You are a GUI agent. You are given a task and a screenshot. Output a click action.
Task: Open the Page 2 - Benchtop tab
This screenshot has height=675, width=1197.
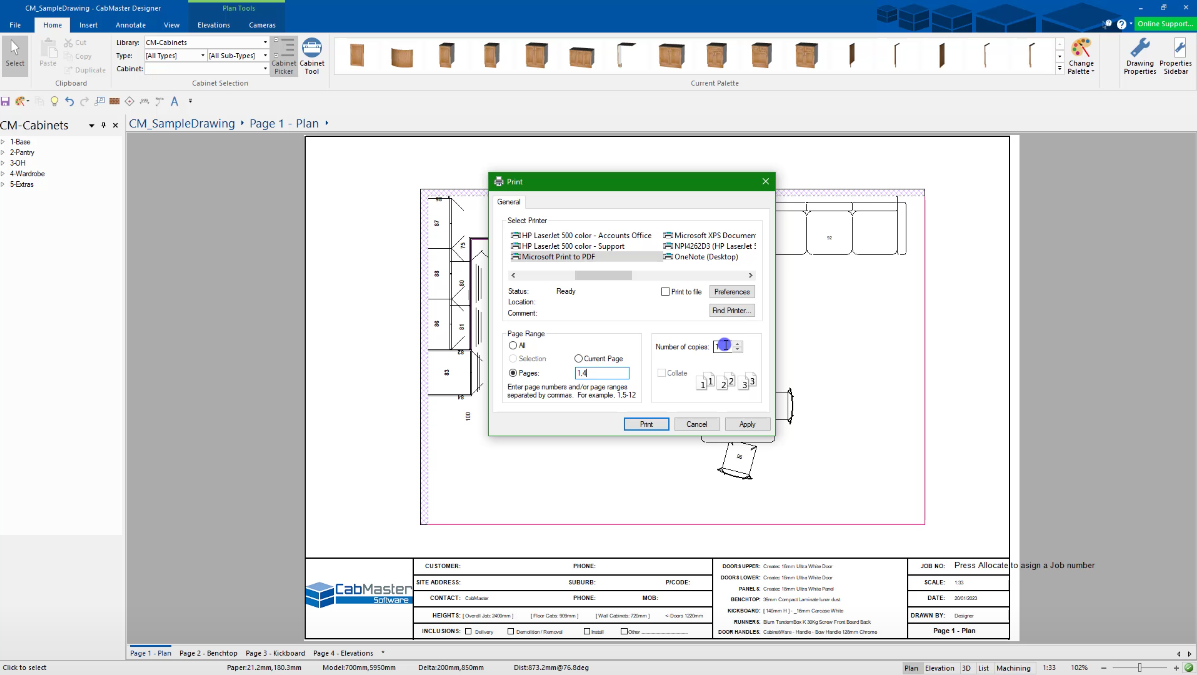point(208,653)
